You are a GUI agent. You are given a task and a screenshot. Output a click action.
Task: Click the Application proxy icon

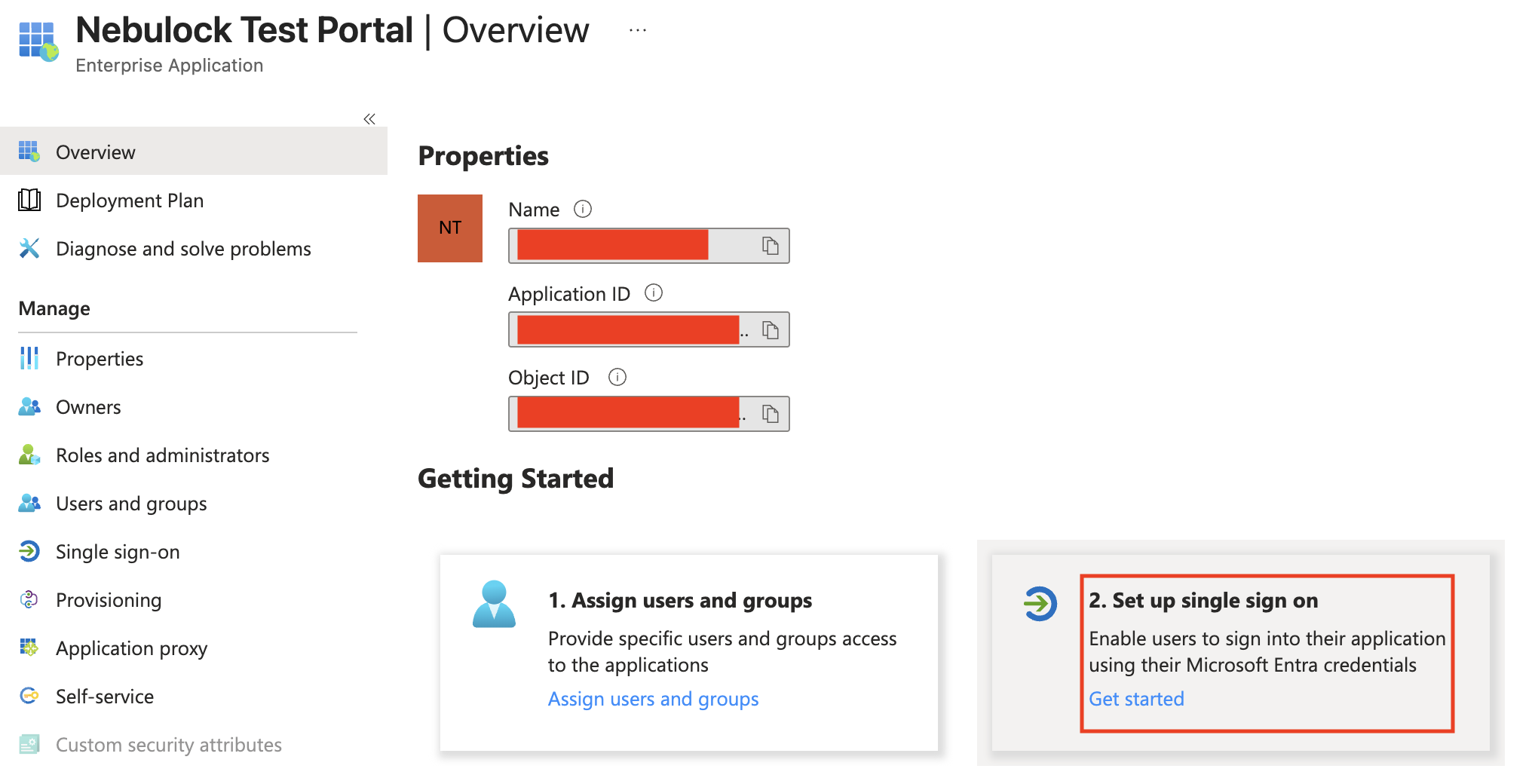coord(29,648)
